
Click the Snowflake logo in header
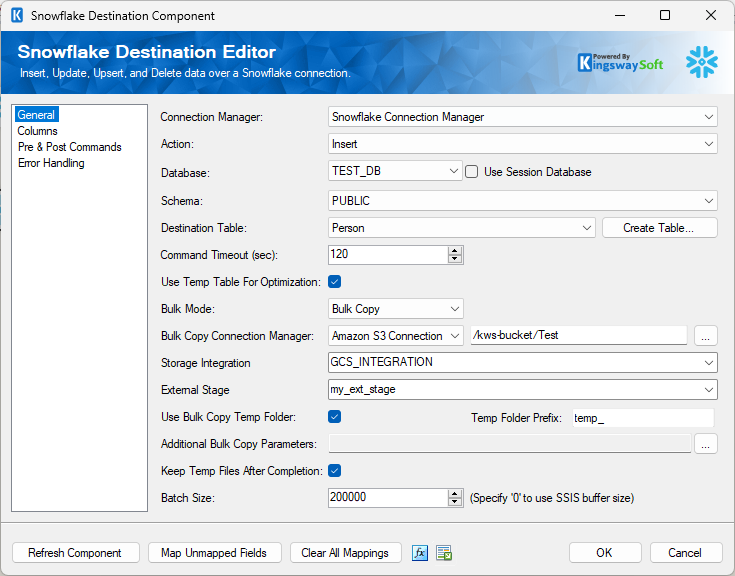tap(701, 62)
